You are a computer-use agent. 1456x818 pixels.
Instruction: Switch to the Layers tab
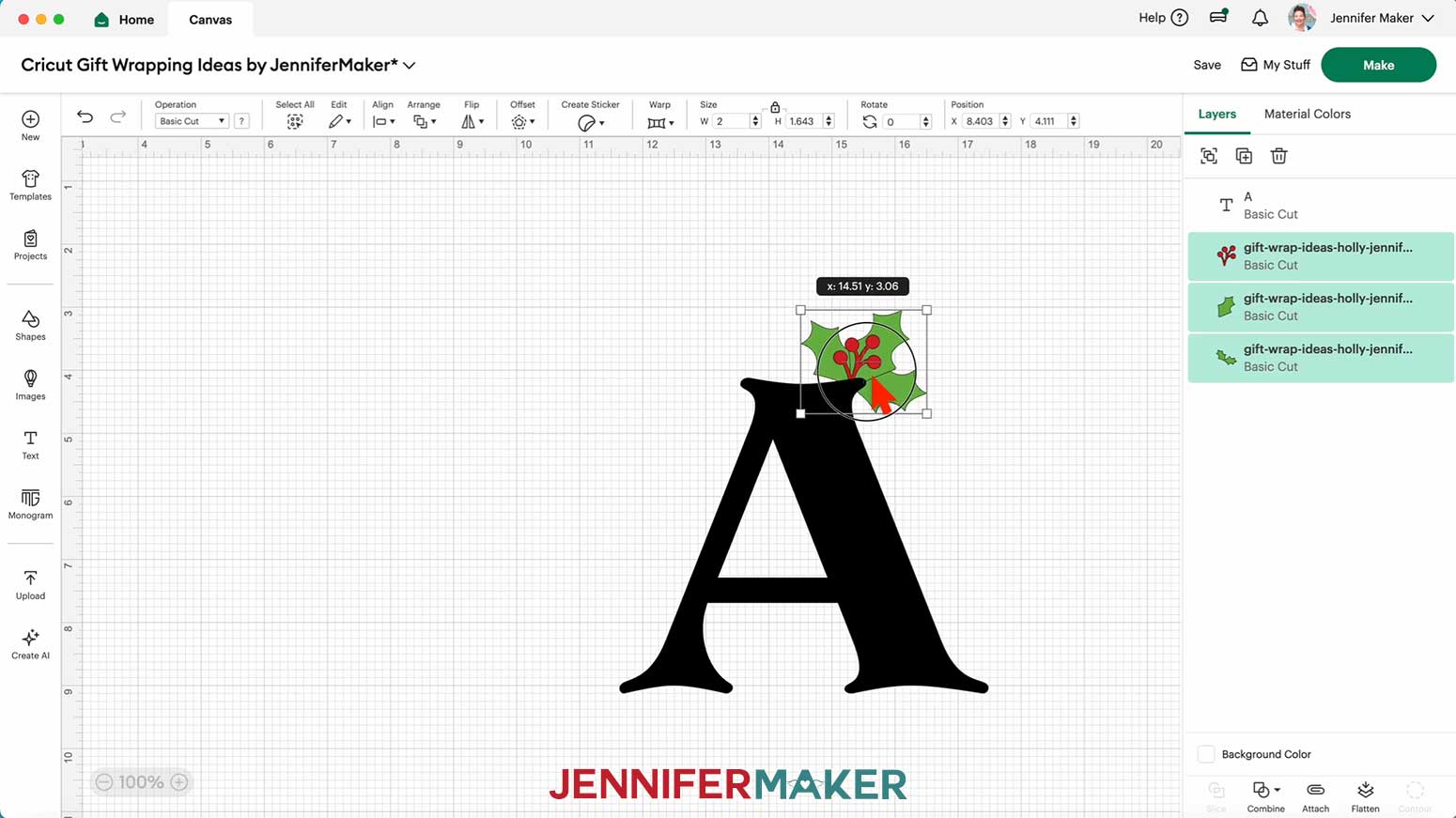point(1216,114)
